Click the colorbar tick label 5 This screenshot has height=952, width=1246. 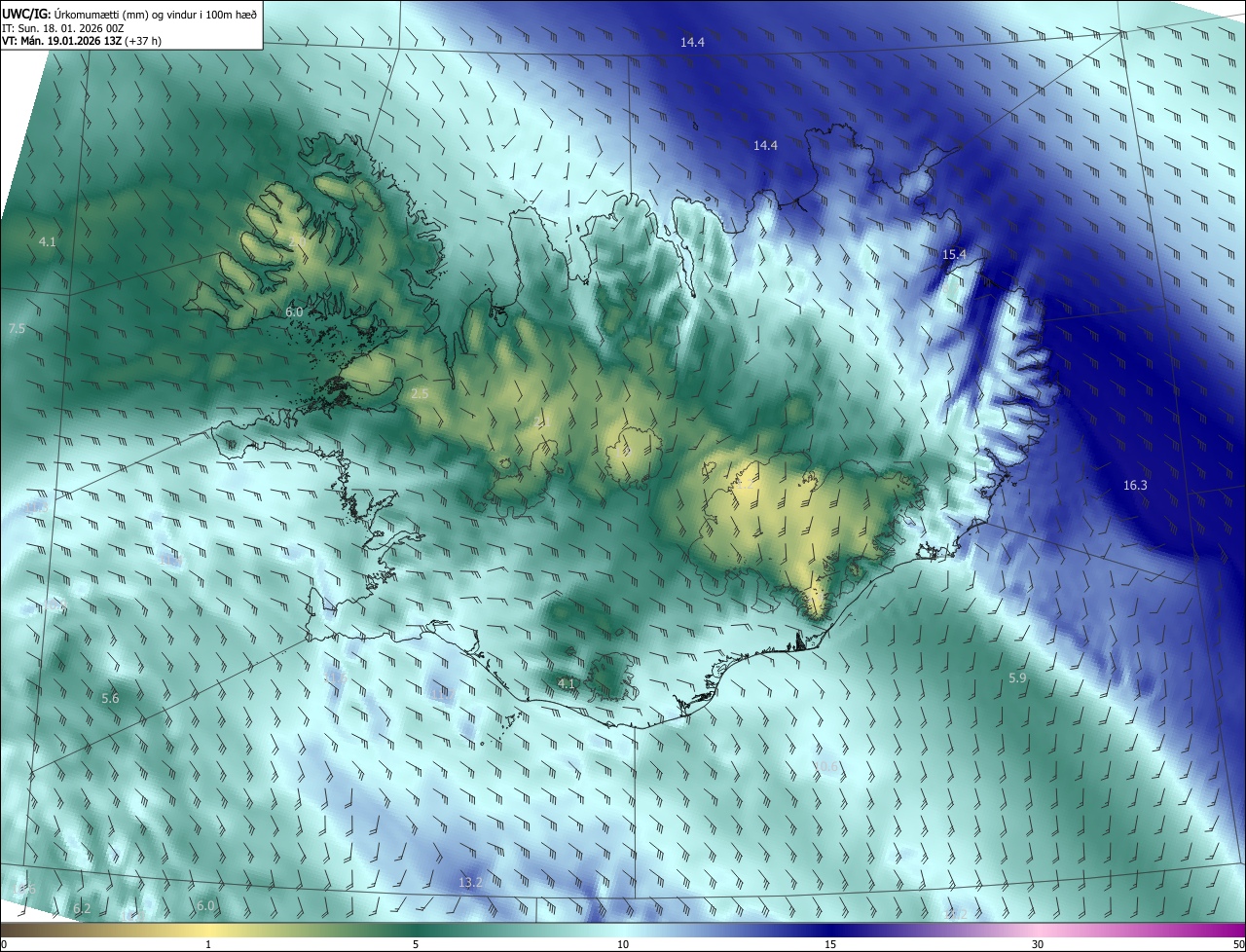pos(416,944)
